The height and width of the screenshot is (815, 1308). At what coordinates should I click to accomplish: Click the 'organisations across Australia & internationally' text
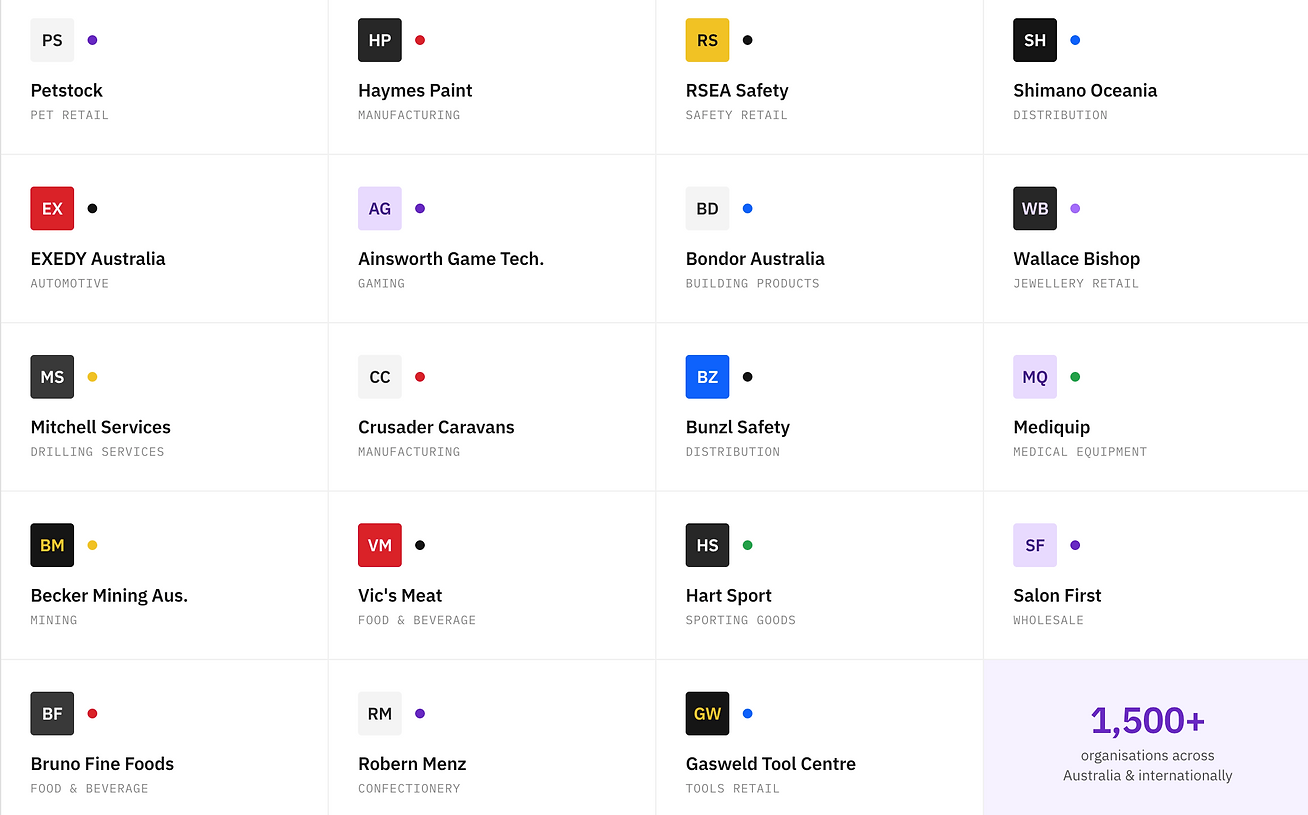[1148, 765]
